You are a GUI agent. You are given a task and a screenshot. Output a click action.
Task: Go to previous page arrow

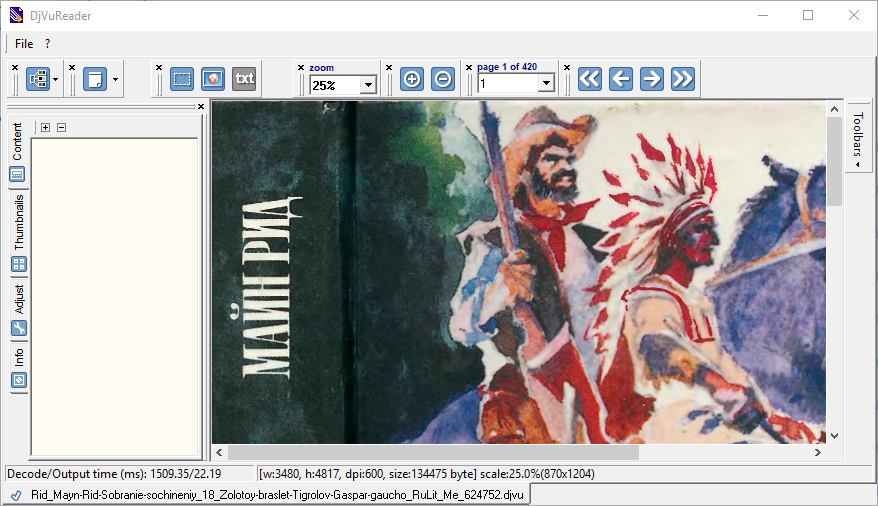pos(620,78)
